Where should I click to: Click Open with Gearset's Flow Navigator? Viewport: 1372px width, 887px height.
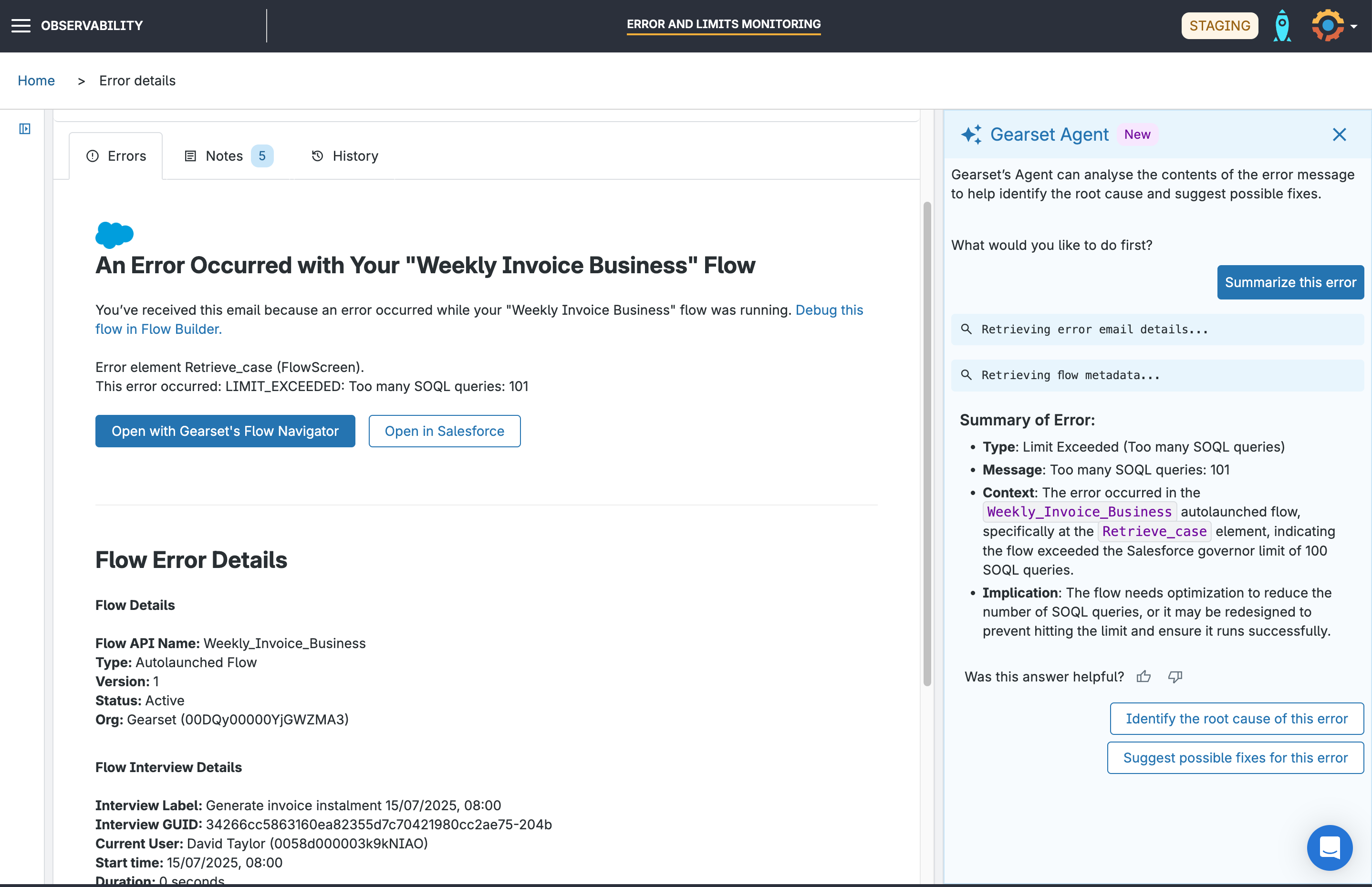(x=225, y=431)
